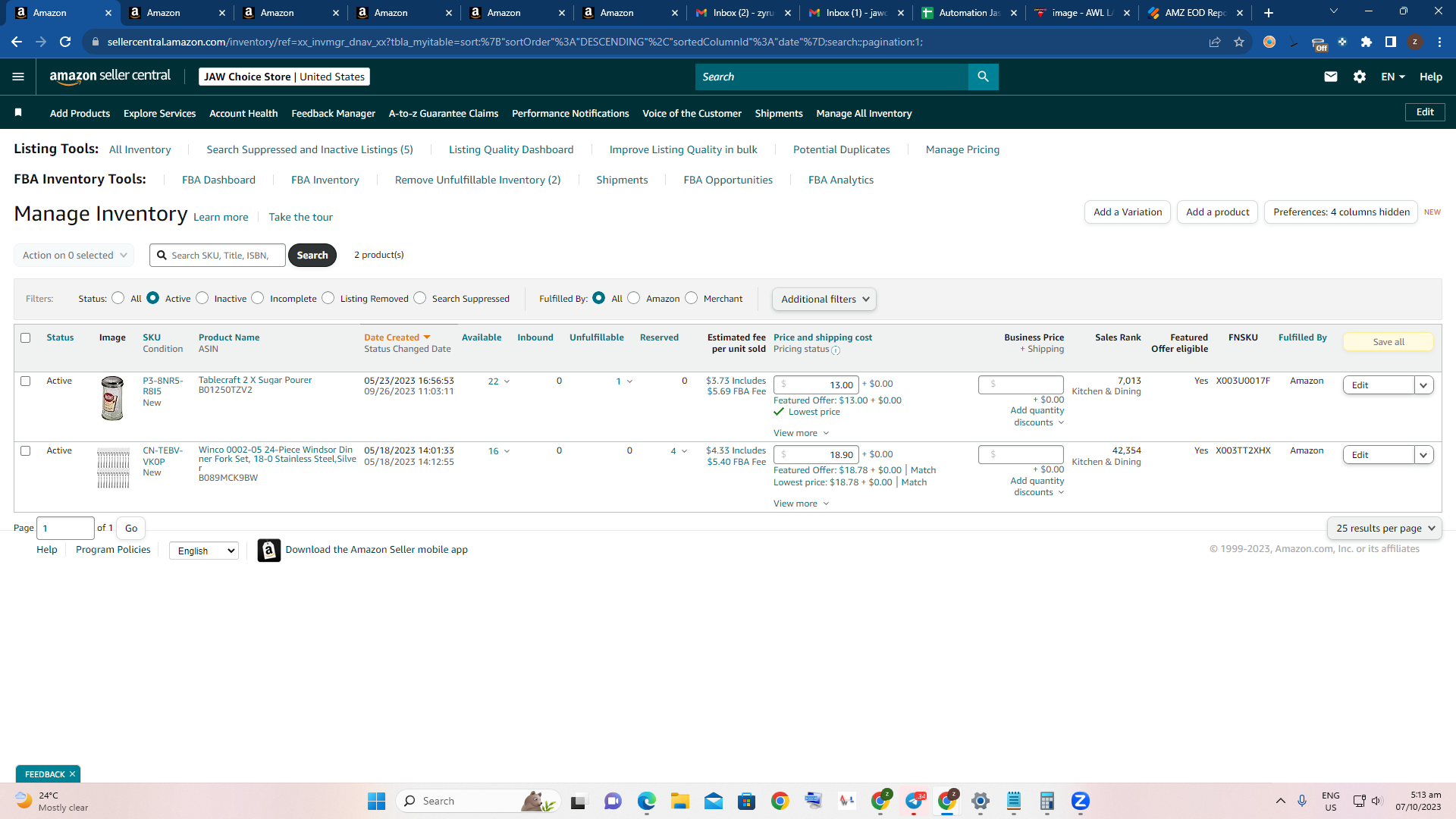
Task: Open Performance Notifications
Action: (x=570, y=113)
